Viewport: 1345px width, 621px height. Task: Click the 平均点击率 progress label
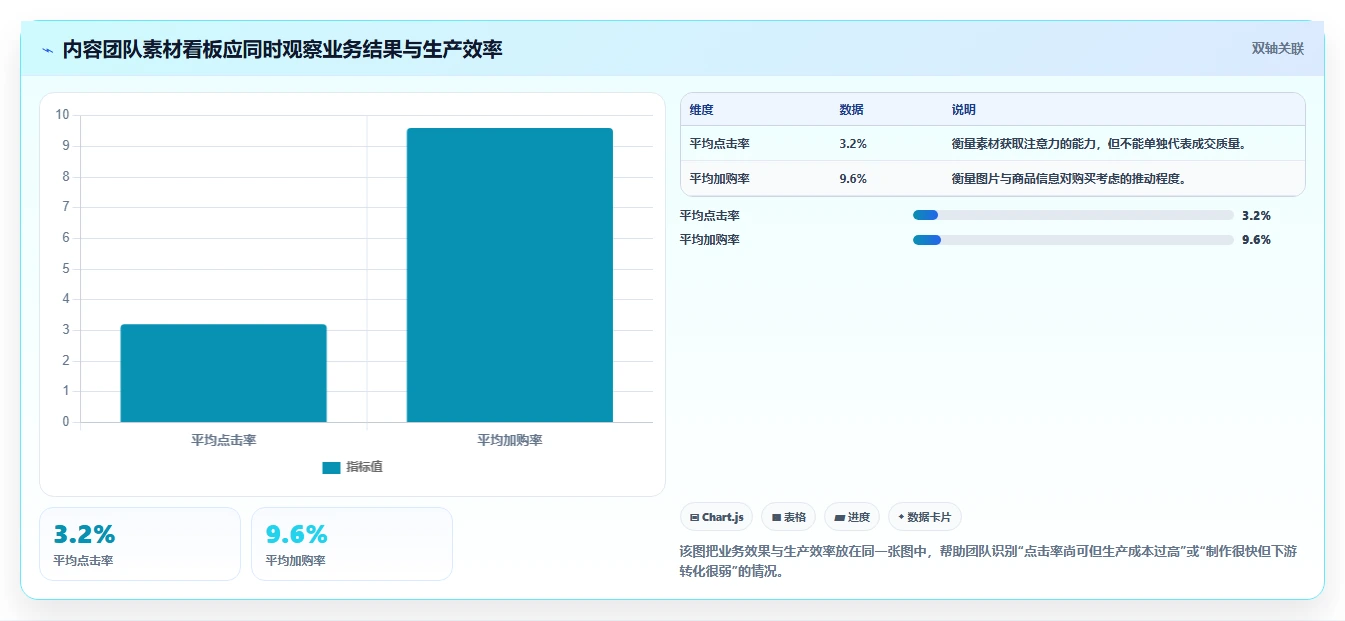(x=710, y=215)
